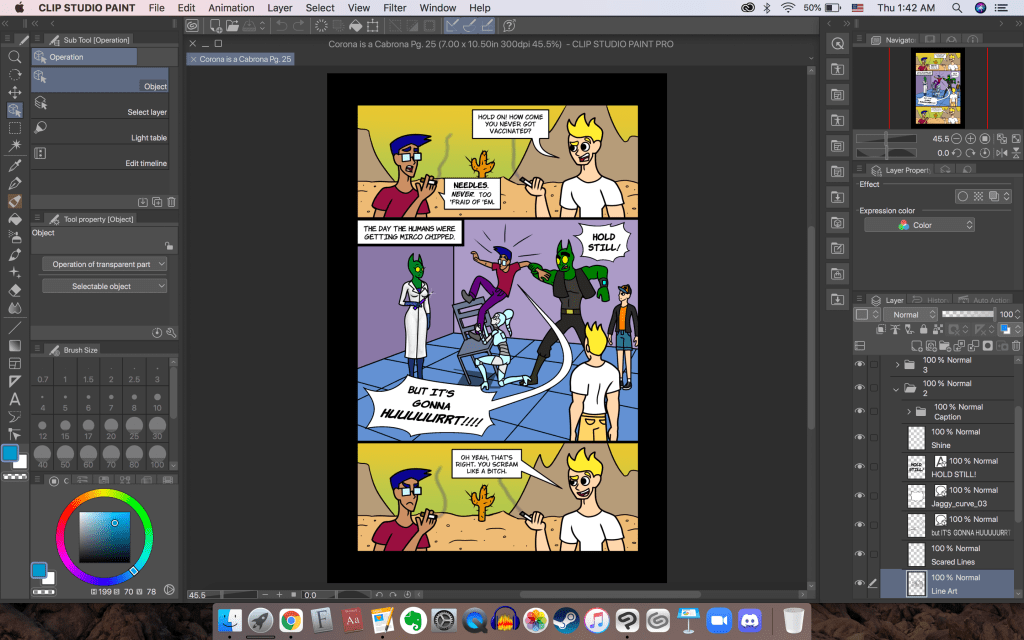Select the Eyedropper tool

point(15,165)
